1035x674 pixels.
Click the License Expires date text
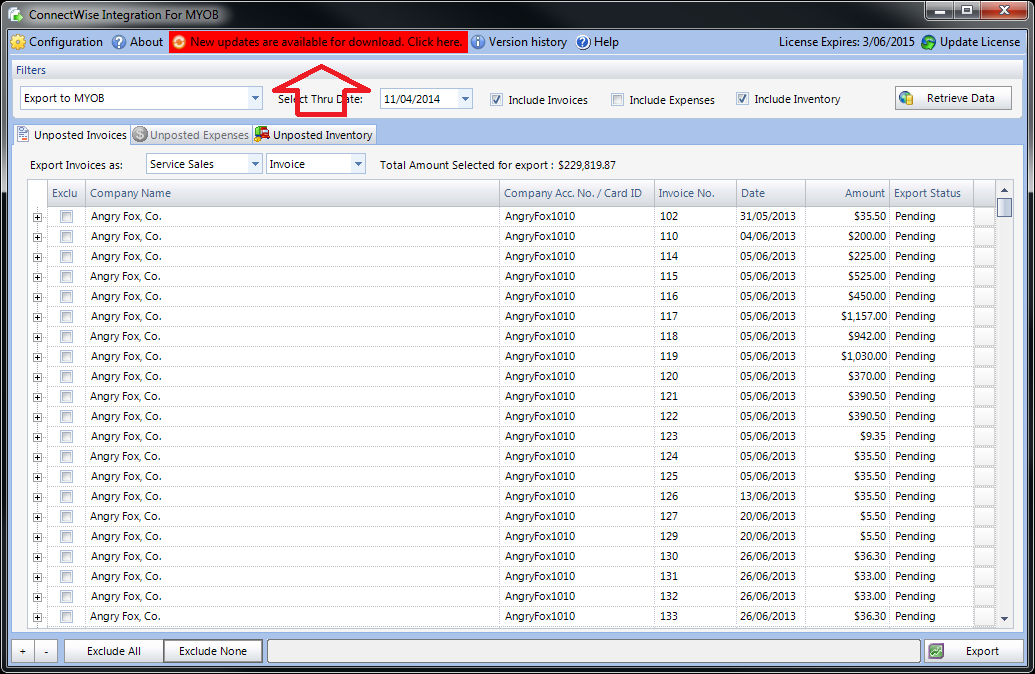pos(847,42)
